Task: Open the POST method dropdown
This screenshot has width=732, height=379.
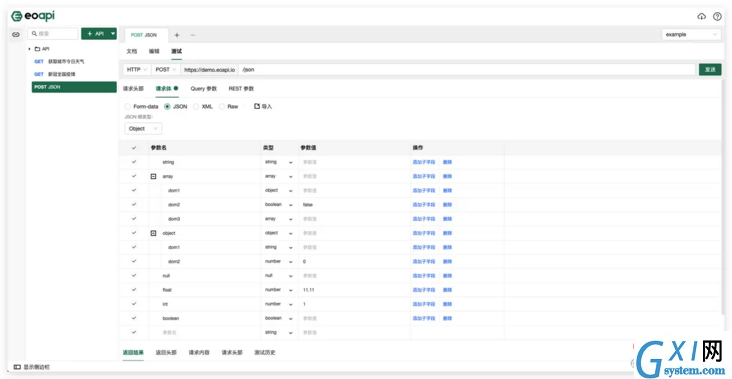Action: tap(166, 70)
